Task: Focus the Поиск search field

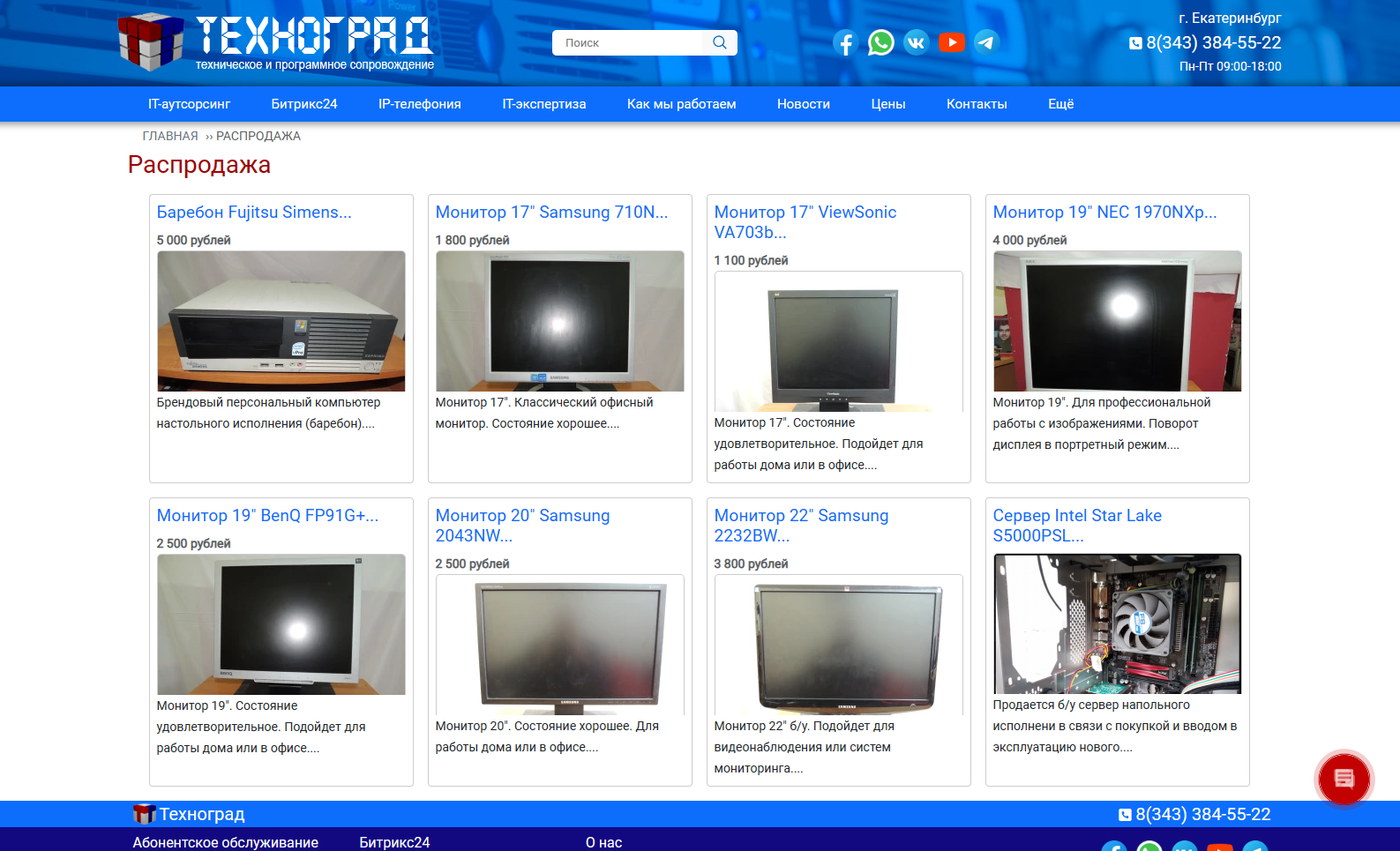Action: tap(632, 42)
